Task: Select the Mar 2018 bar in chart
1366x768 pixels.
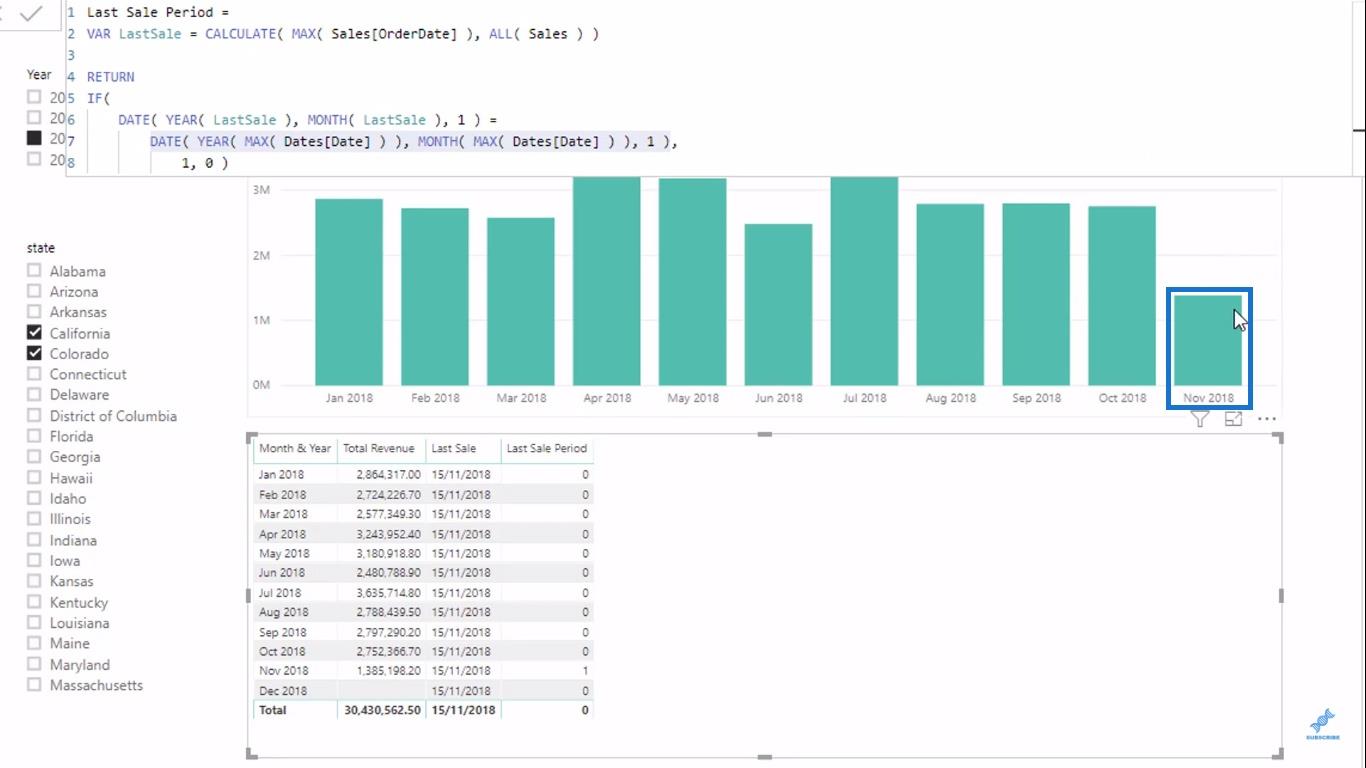Action: point(521,301)
